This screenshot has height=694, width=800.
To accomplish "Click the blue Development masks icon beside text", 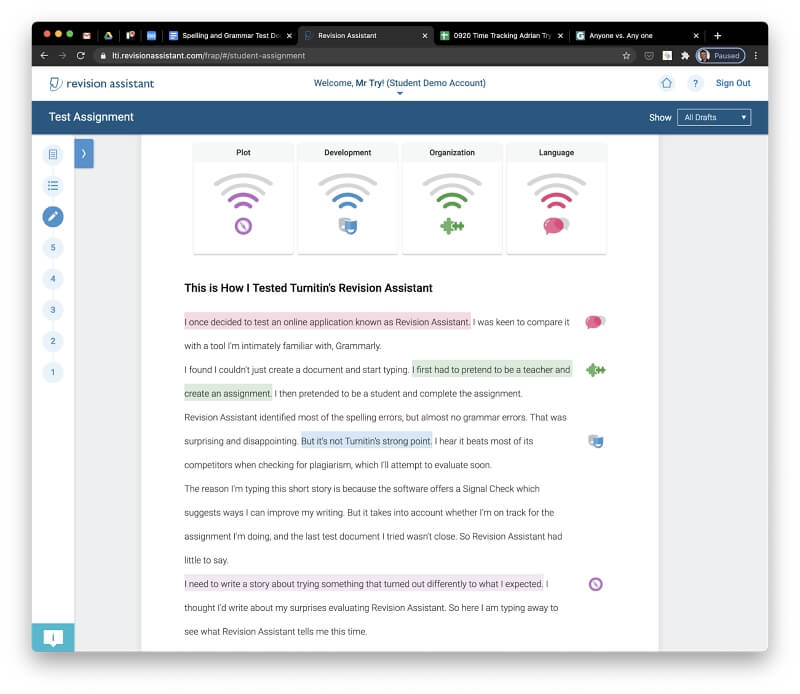I will click(x=595, y=441).
